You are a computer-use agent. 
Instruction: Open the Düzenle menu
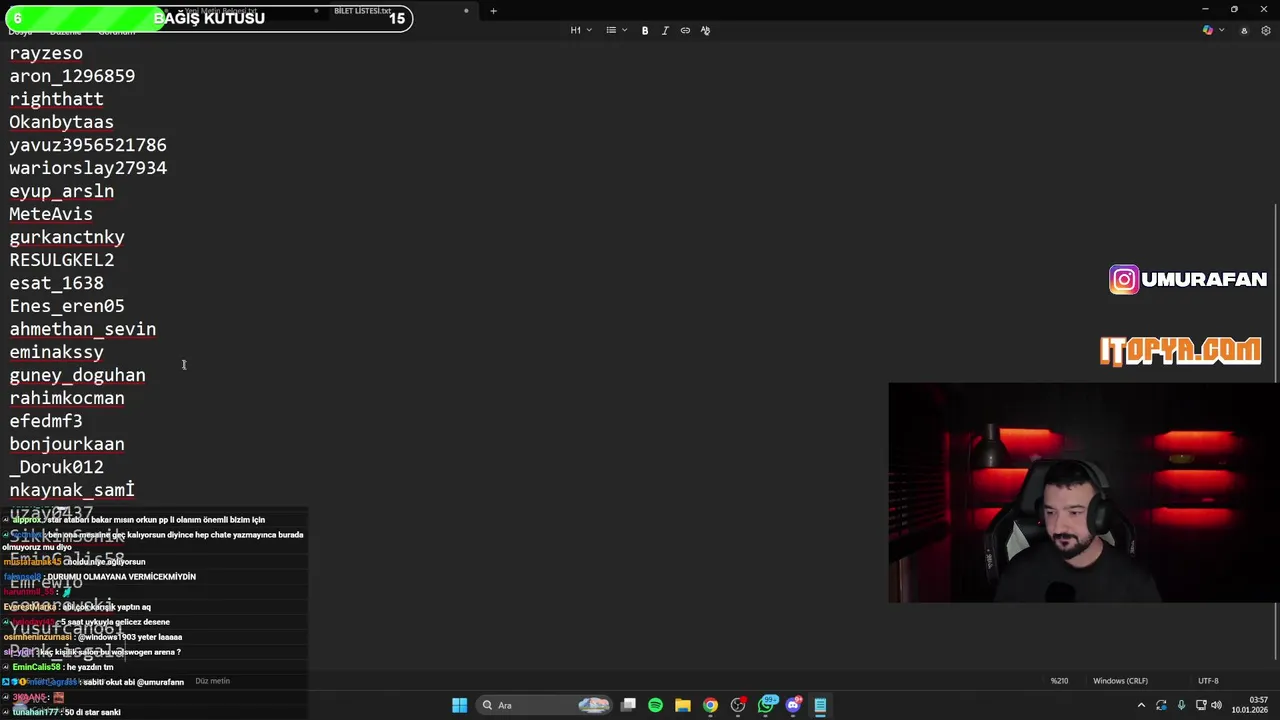point(66,31)
